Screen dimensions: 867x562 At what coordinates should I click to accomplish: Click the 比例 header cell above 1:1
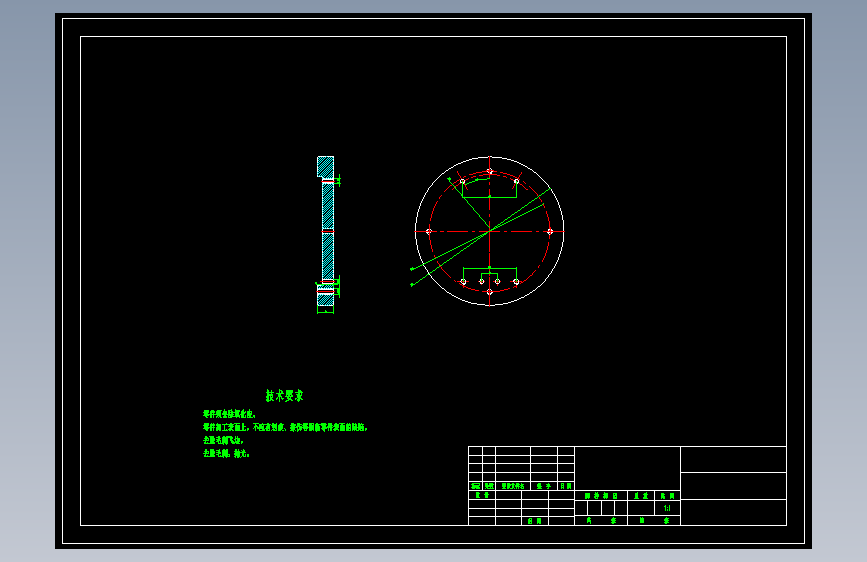pos(667,496)
